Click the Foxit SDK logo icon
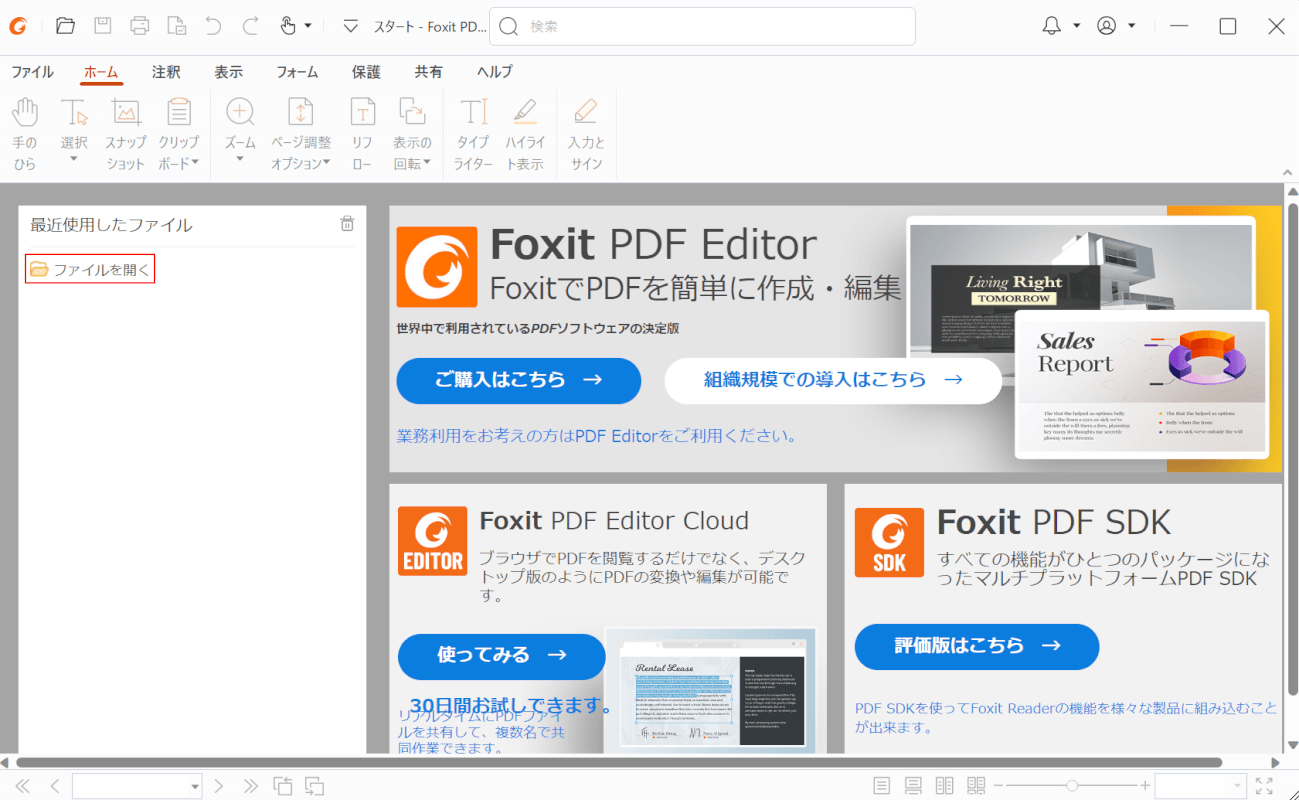This screenshot has height=800, width=1299. [889, 542]
